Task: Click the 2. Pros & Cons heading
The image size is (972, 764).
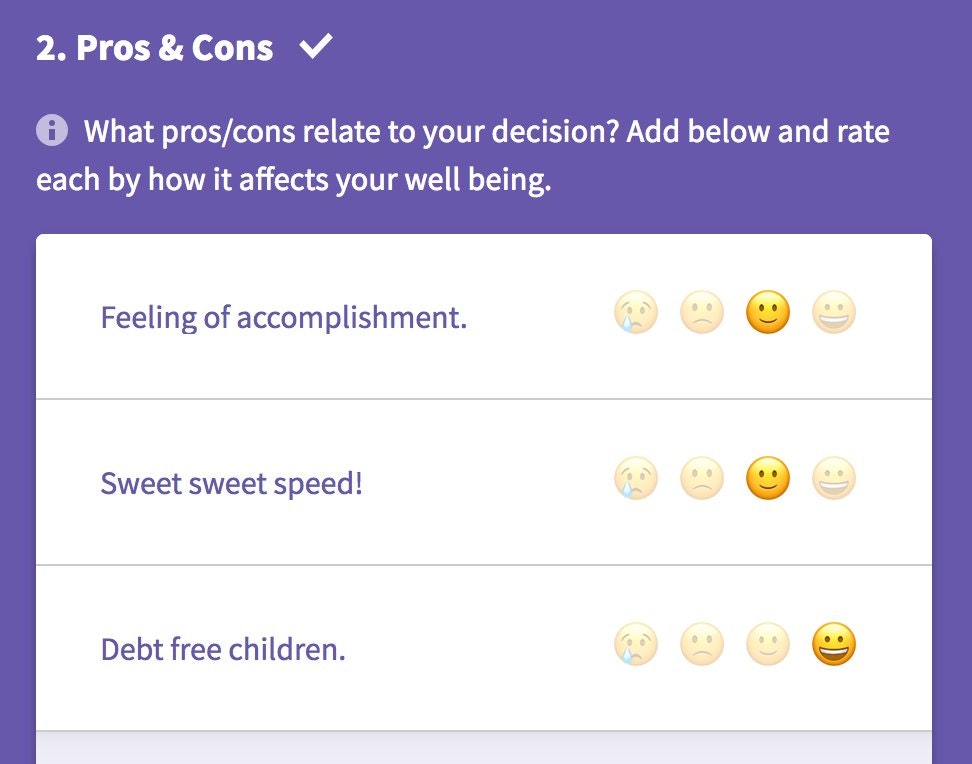Action: click(155, 48)
